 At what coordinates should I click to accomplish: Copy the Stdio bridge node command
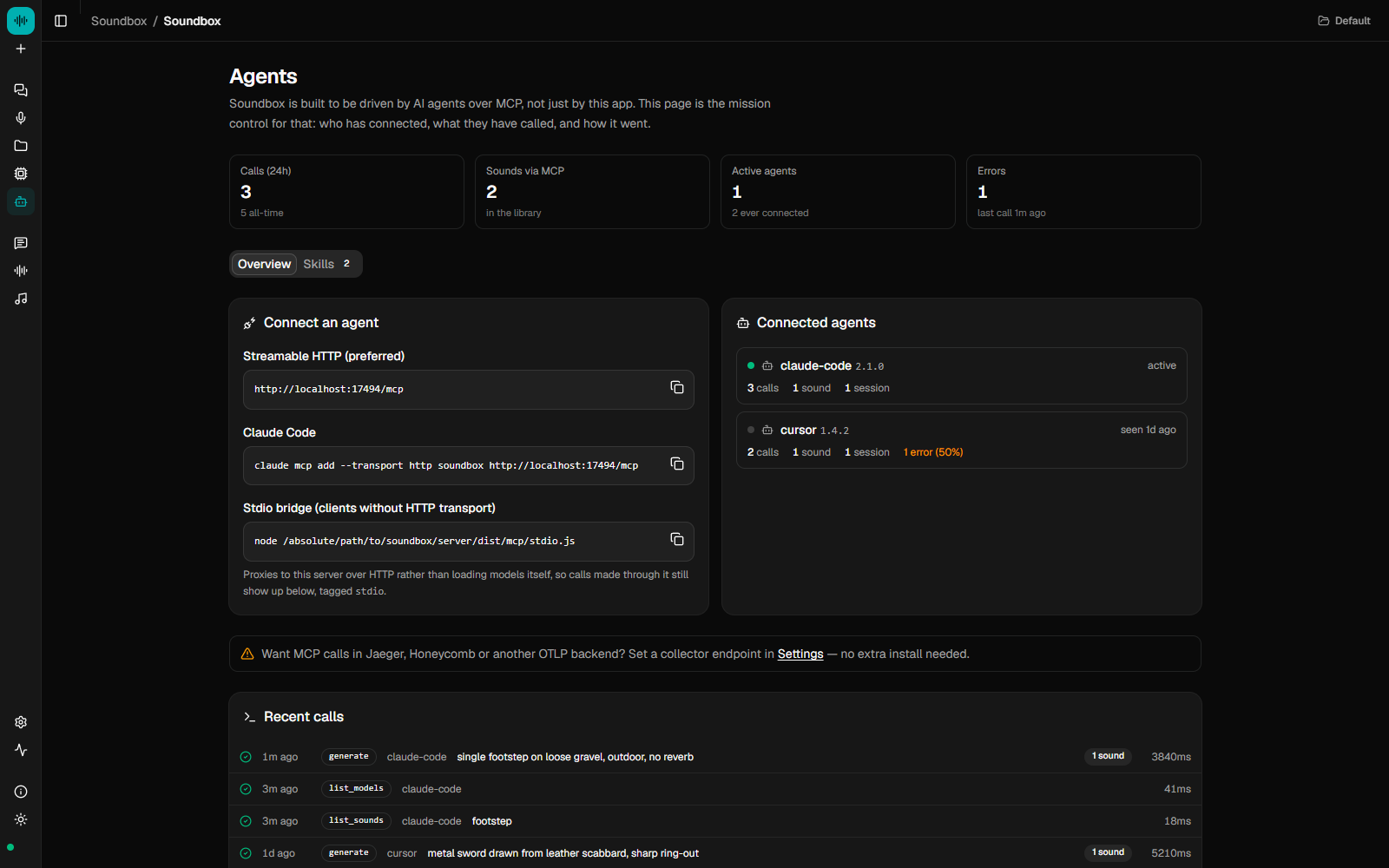tap(677, 539)
